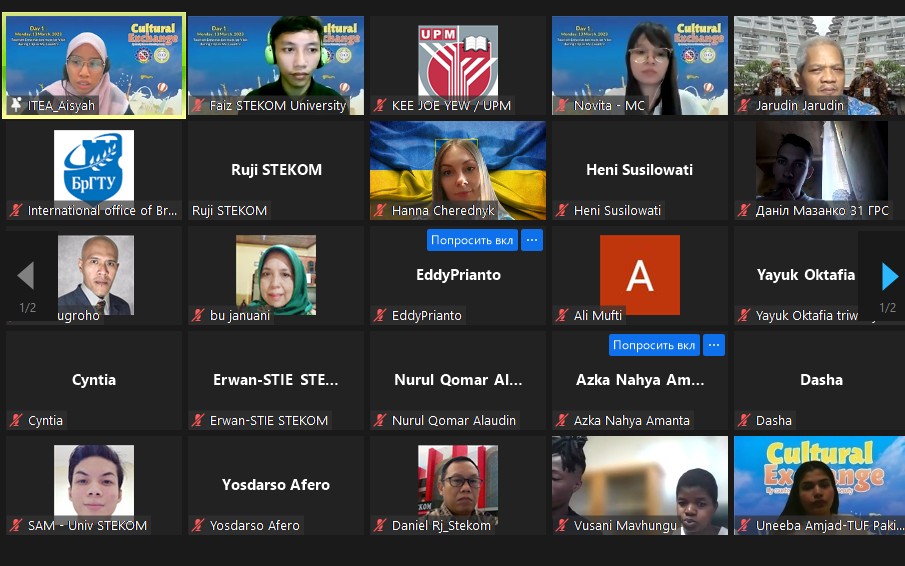Image resolution: width=905 pixels, height=566 pixels.
Task: Select the Heni Susilowati participant tile
Action: 640,170
